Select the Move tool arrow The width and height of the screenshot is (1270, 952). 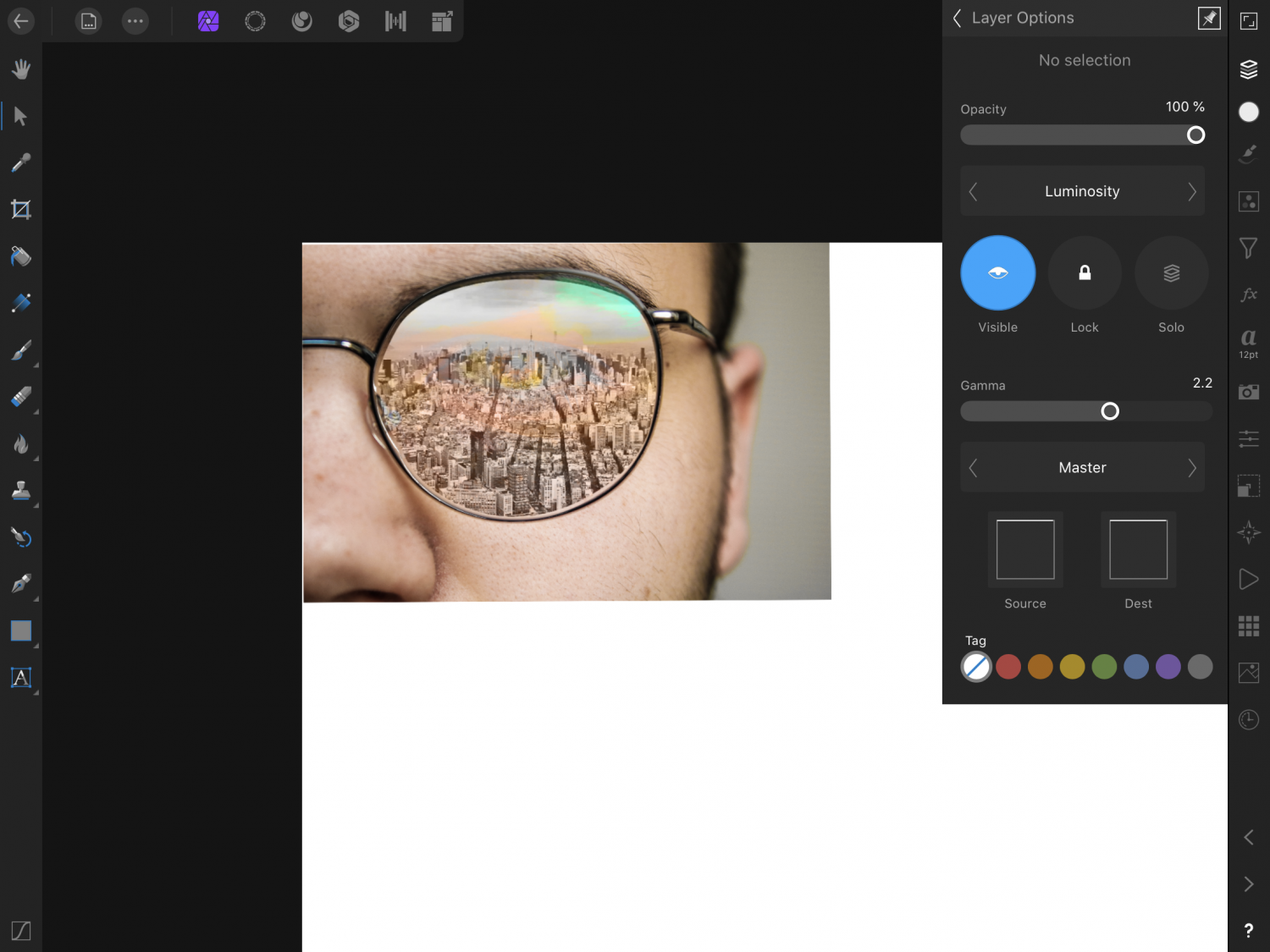click(20, 116)
